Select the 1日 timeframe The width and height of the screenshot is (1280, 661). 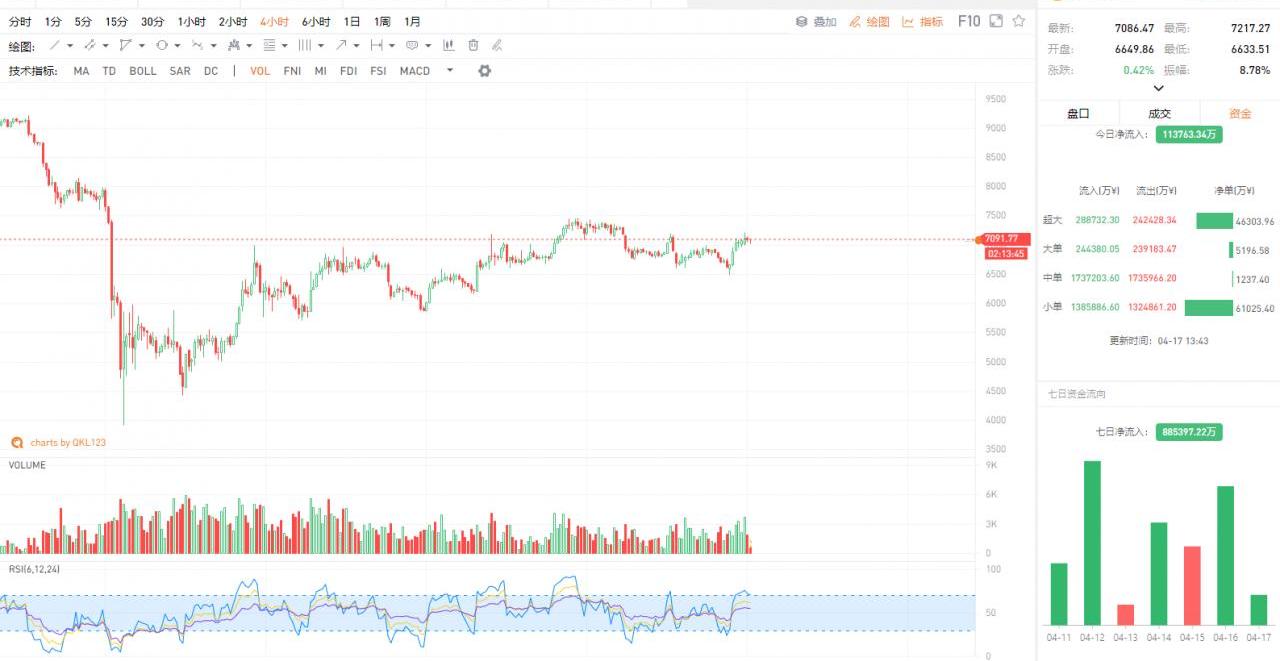click(352, 21)
